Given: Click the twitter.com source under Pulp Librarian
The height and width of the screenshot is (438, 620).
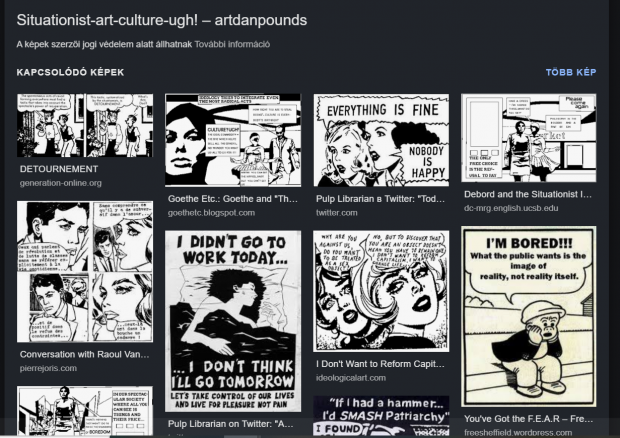Looking at the screenshot, I should tap(336, 213).
